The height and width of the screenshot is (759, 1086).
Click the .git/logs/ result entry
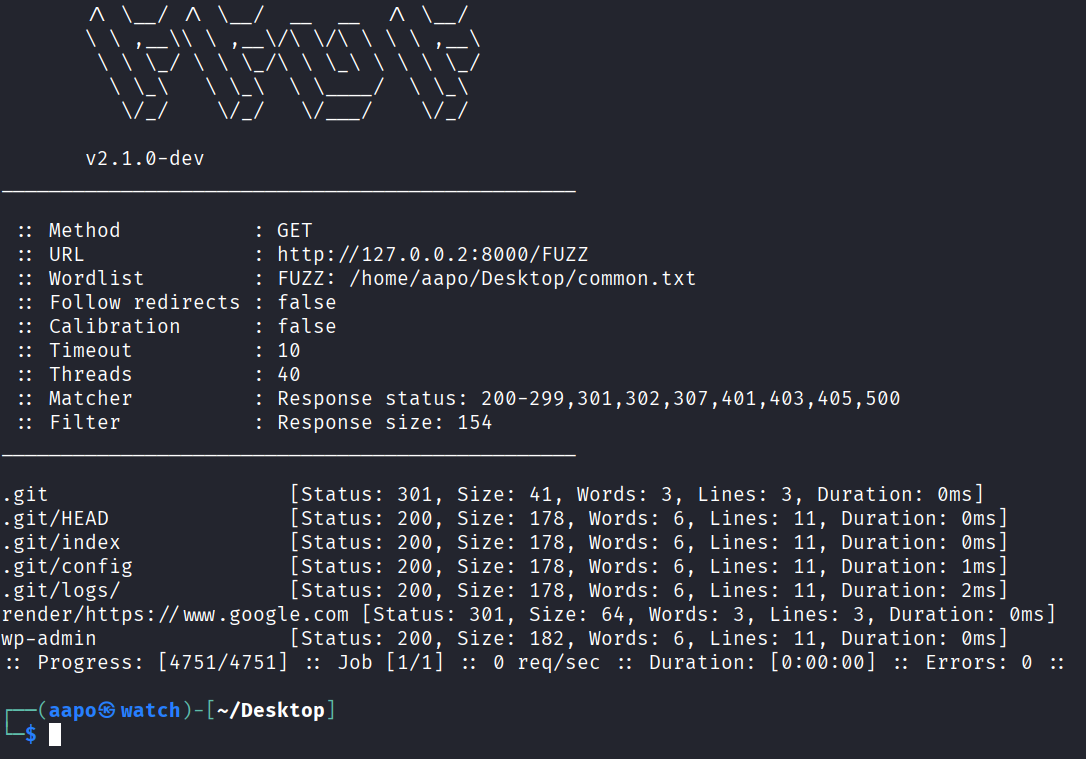(x=62, y=590)
